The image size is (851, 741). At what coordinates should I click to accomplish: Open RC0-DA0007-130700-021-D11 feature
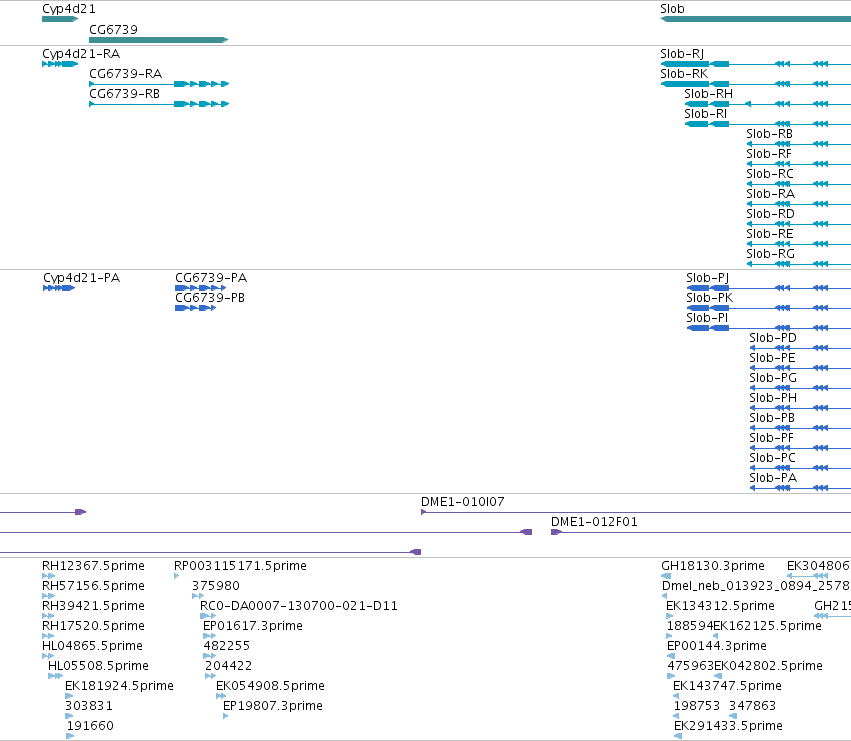[x=208, y=616]
